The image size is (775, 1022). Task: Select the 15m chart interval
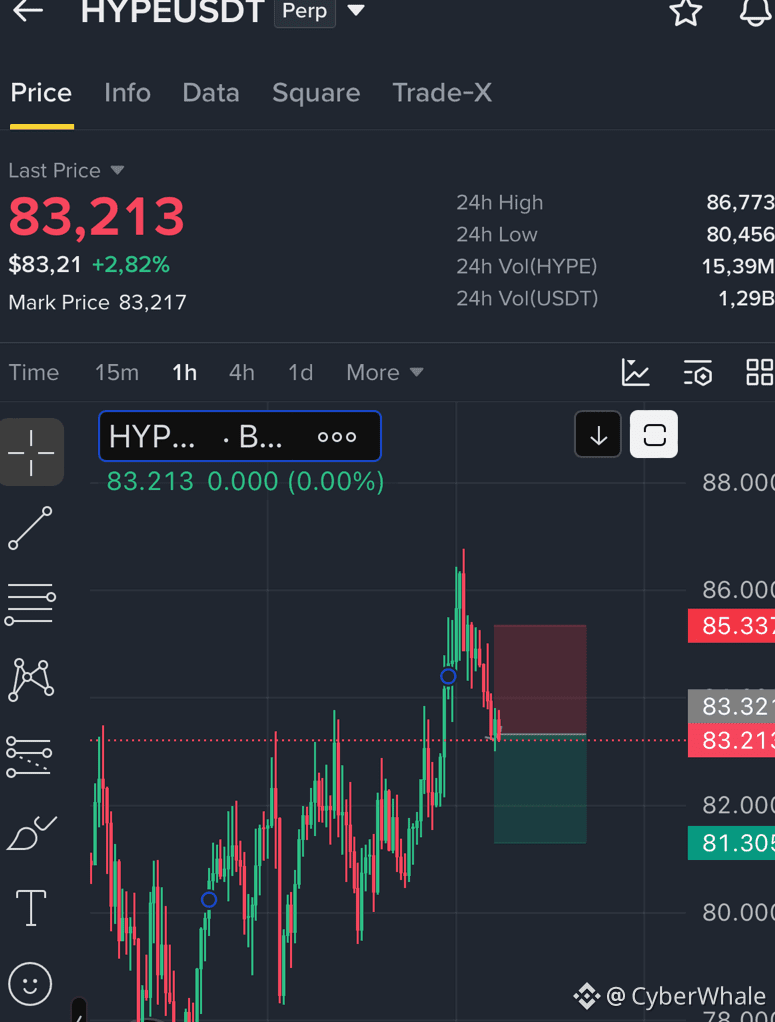coord(117,372)
